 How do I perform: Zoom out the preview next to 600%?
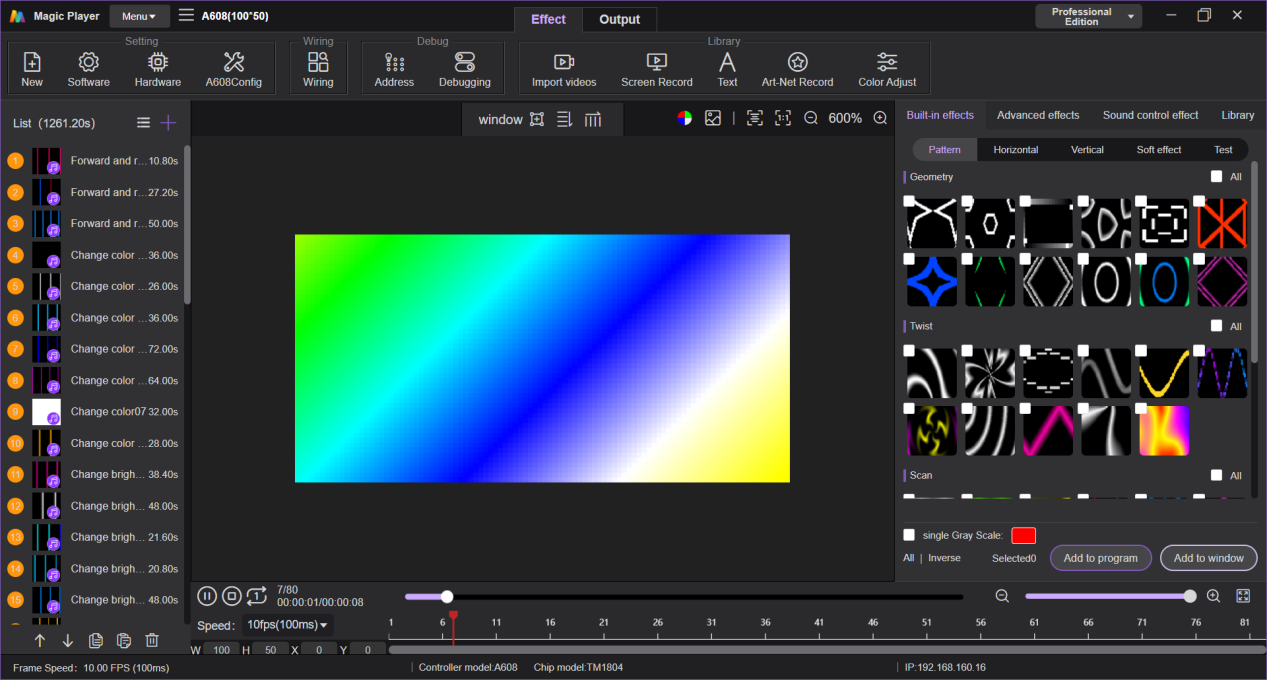(x=811, y=118)
